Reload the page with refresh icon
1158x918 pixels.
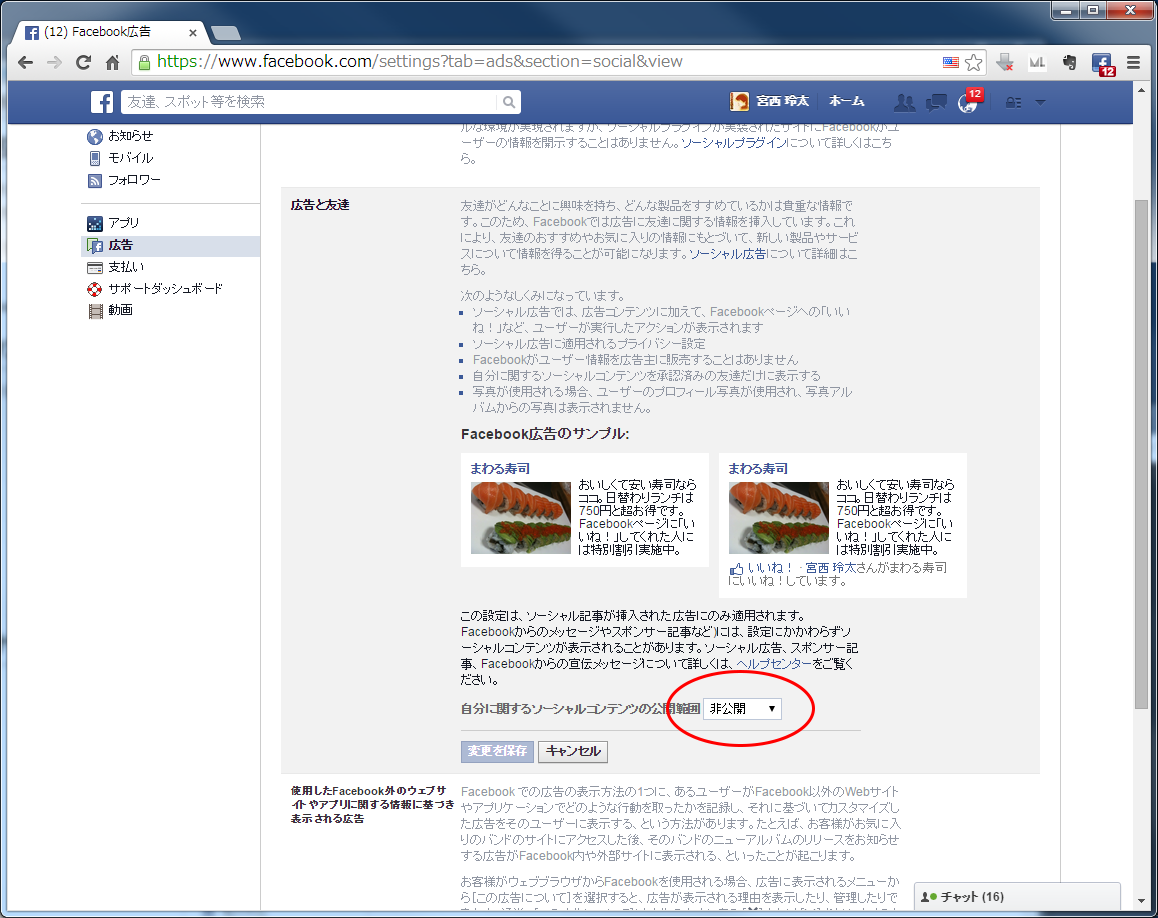pyautogui.click(x=83, y=63)
